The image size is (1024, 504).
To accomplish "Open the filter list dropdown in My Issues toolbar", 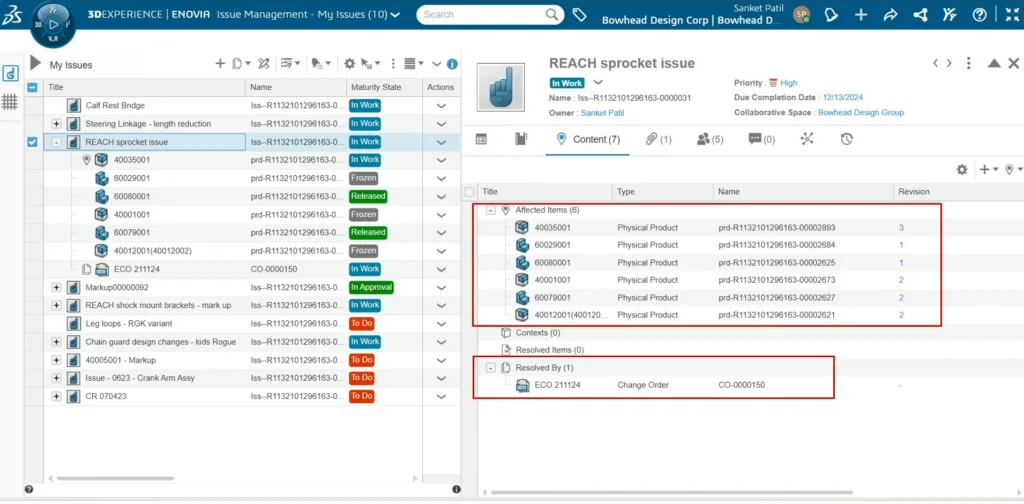I will click(290, 63).
